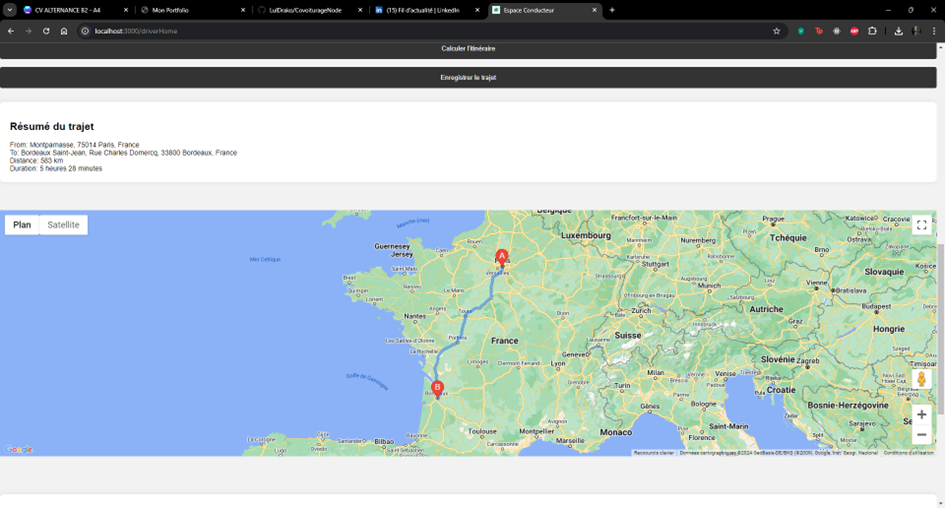Click the Autriche label on map
This screenshot has width=945, height=508.
(x=766, y=309)
